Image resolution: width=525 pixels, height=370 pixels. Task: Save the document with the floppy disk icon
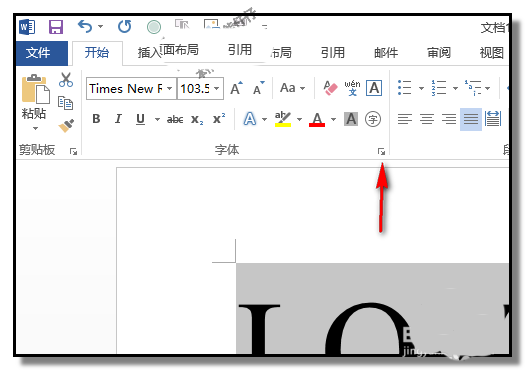pos(56,27)
